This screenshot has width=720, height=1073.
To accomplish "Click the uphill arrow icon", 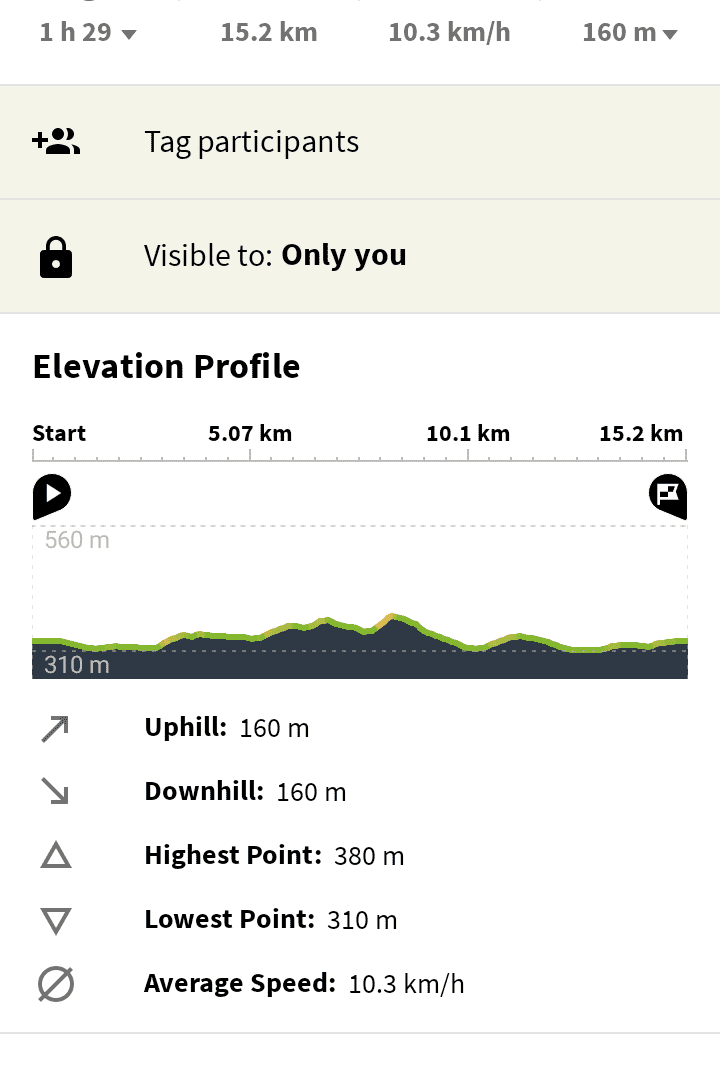I will pyautogui.click(x=56, y=728).
